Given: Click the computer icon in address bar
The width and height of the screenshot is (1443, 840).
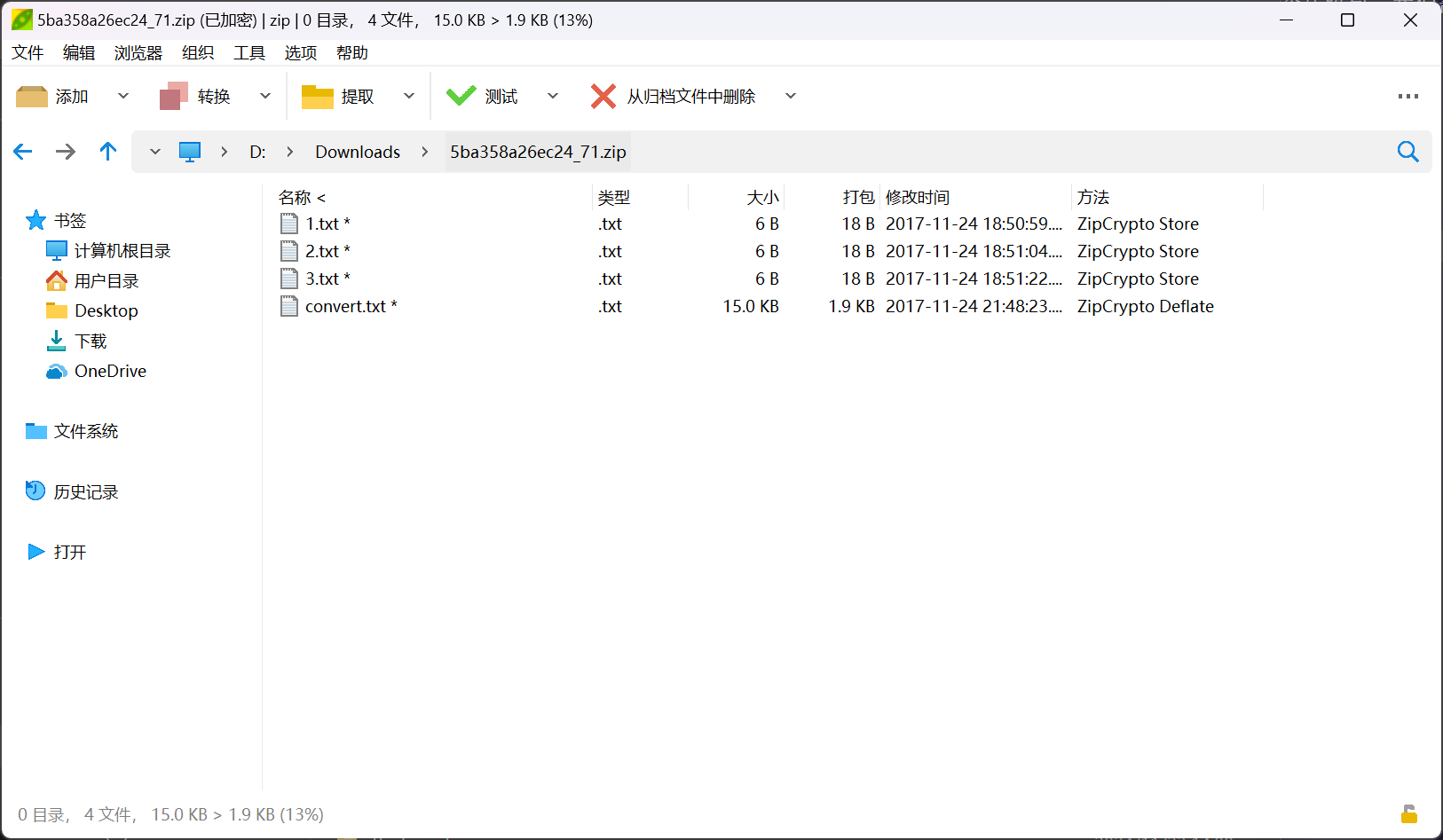Looking at the screenshot, I should [190, 152].
